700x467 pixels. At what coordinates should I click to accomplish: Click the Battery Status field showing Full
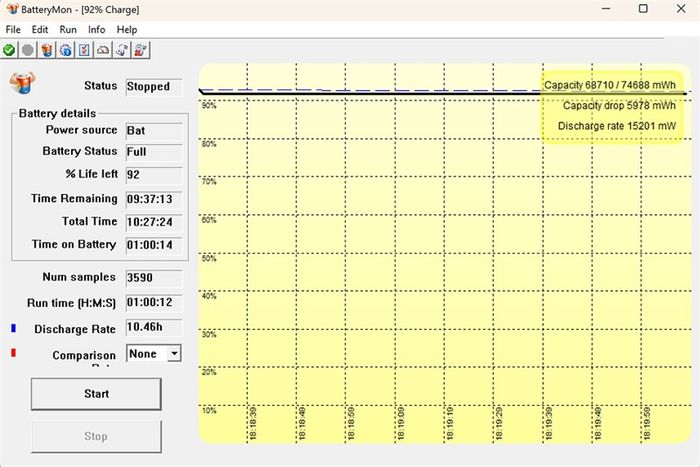pos(154,152)
